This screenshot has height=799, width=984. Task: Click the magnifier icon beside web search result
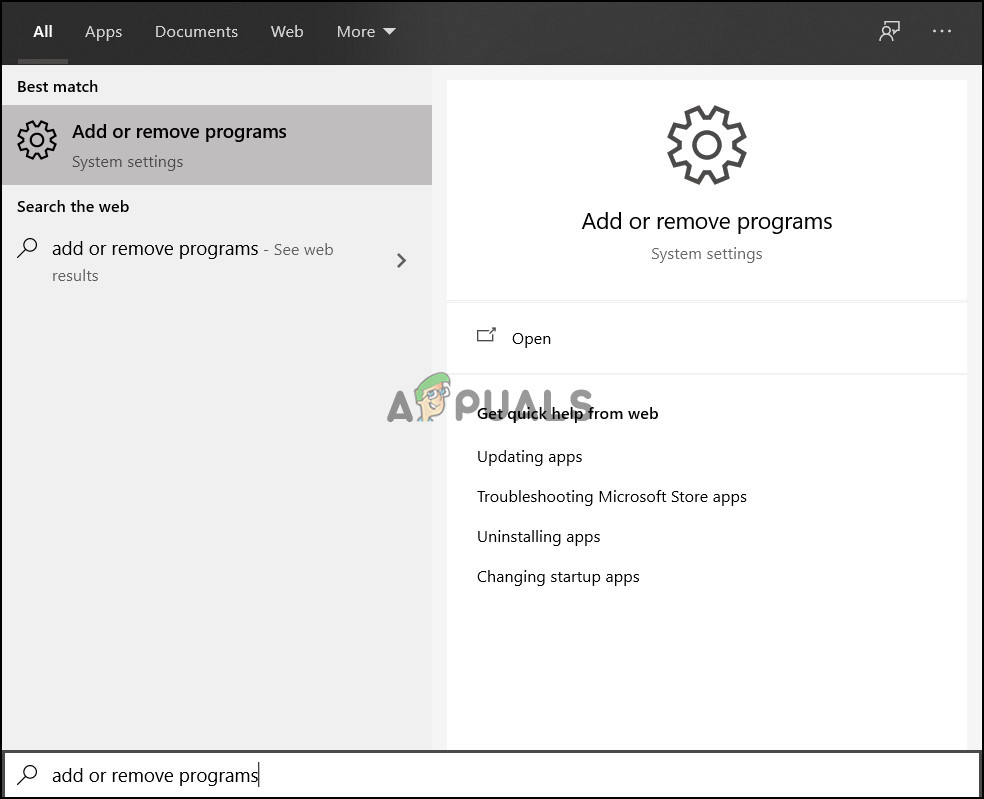coord(28,248)
